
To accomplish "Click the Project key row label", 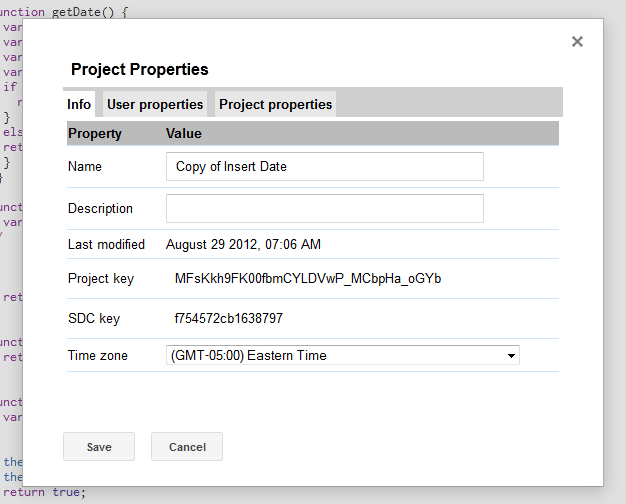I will tap(101, 279).
